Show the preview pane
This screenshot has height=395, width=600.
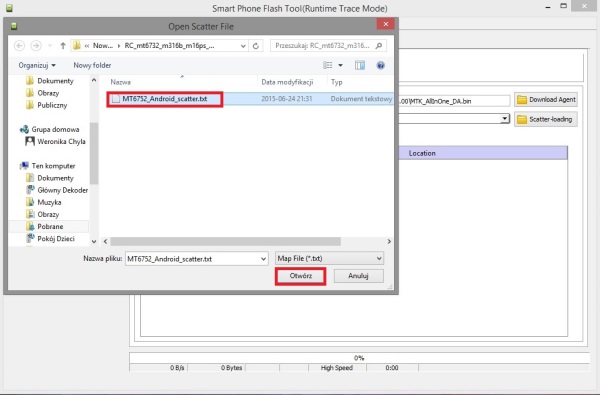(x=360, y=65)
